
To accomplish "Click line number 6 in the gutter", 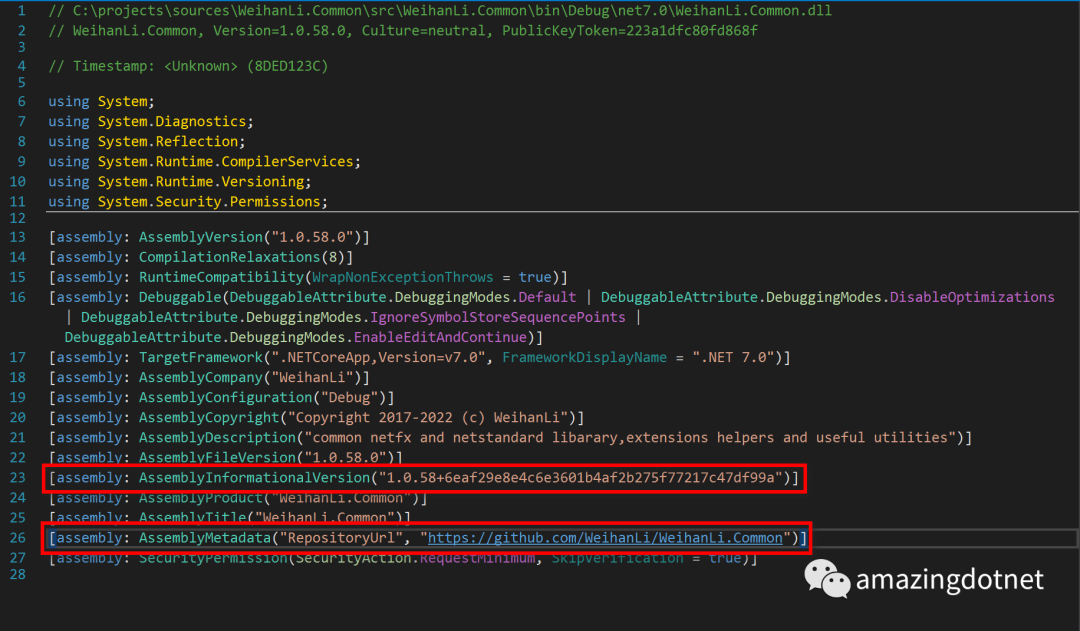I will click(x=21, y=101).
